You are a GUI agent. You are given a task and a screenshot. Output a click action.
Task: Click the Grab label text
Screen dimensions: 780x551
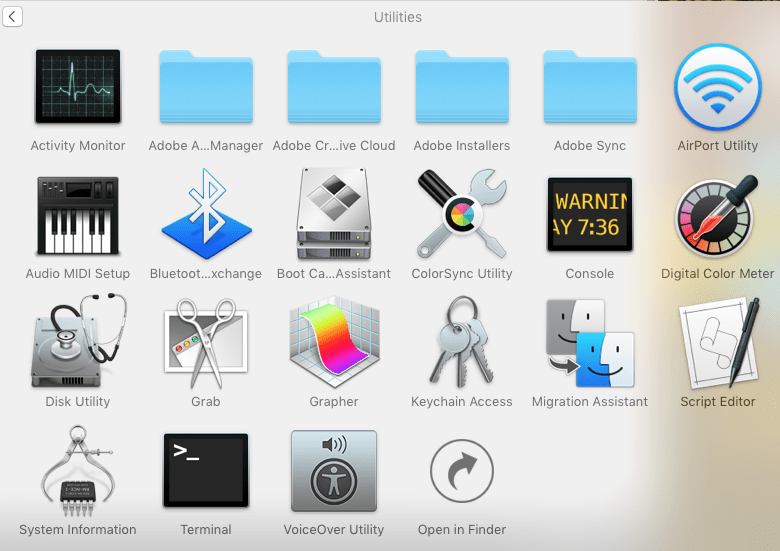tap(206, 402)
